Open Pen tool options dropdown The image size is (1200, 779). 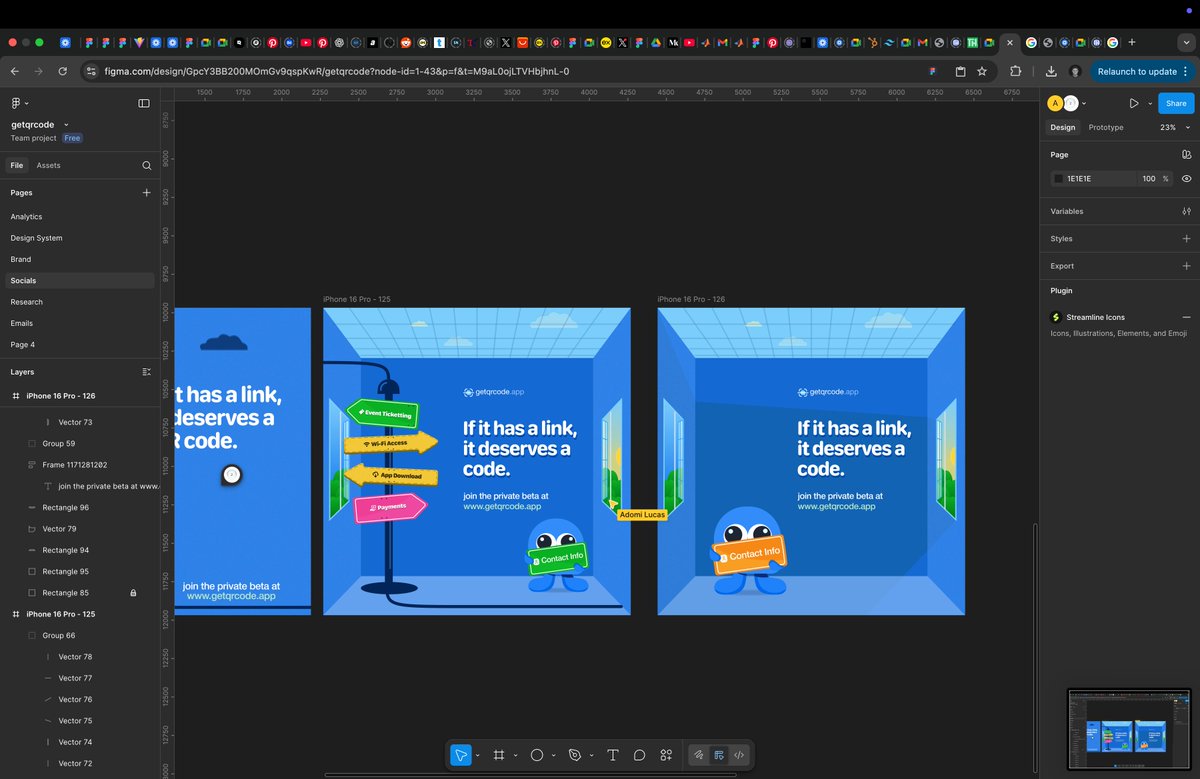592,756
